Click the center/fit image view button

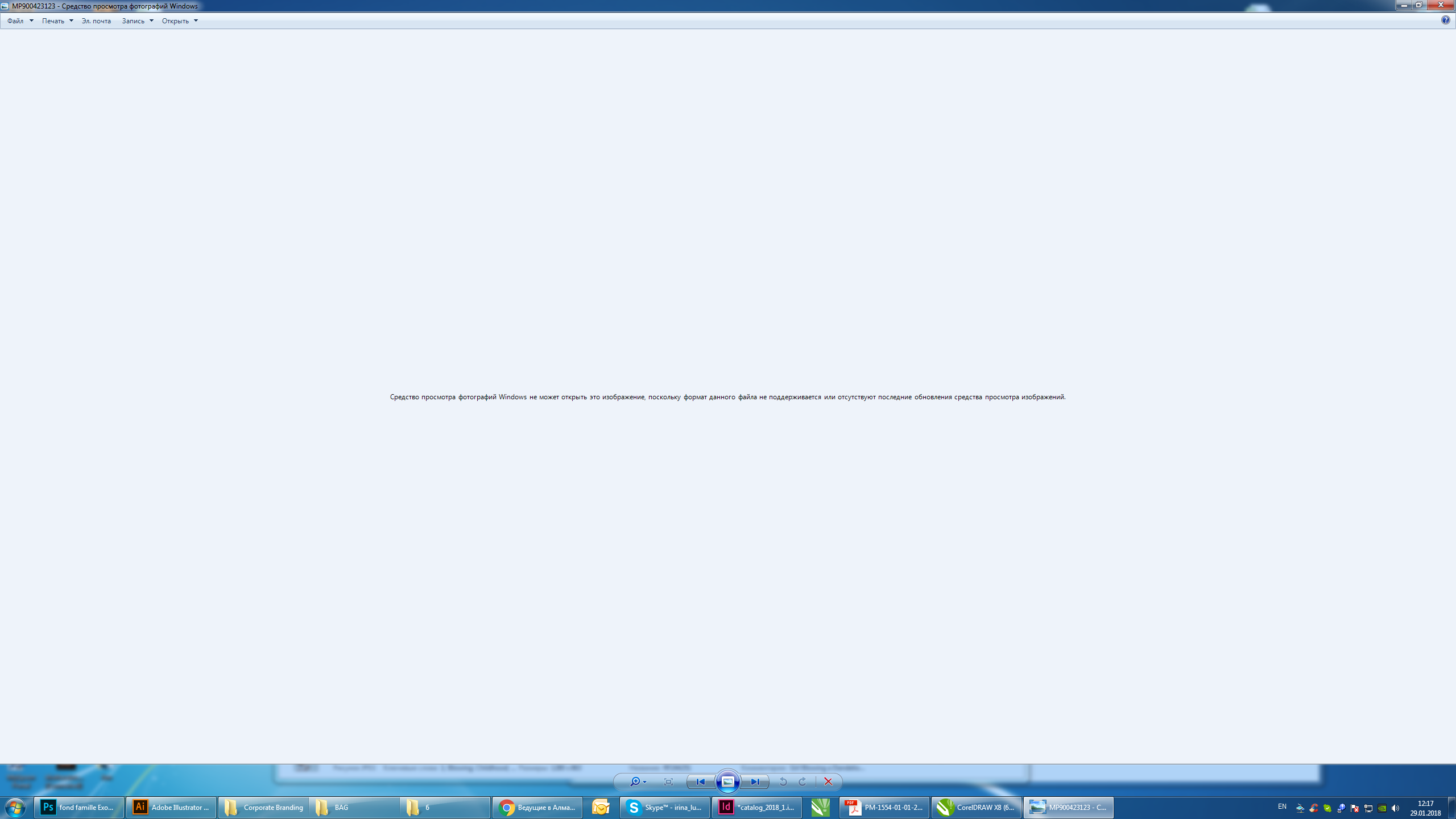coord(668,781)
